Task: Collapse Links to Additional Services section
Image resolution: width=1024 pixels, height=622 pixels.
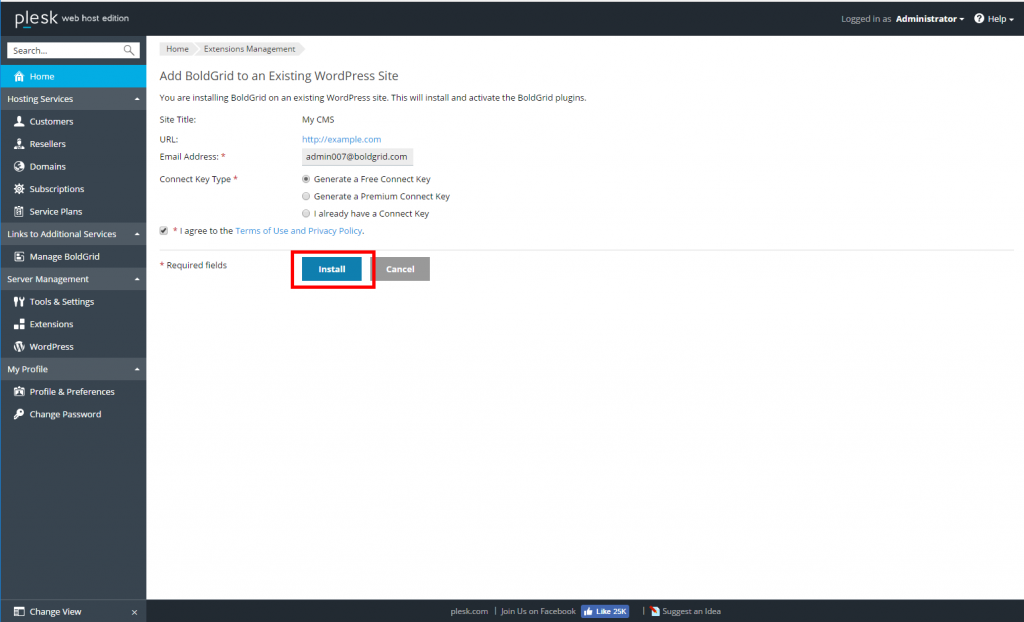Action: tap(137, 234)
